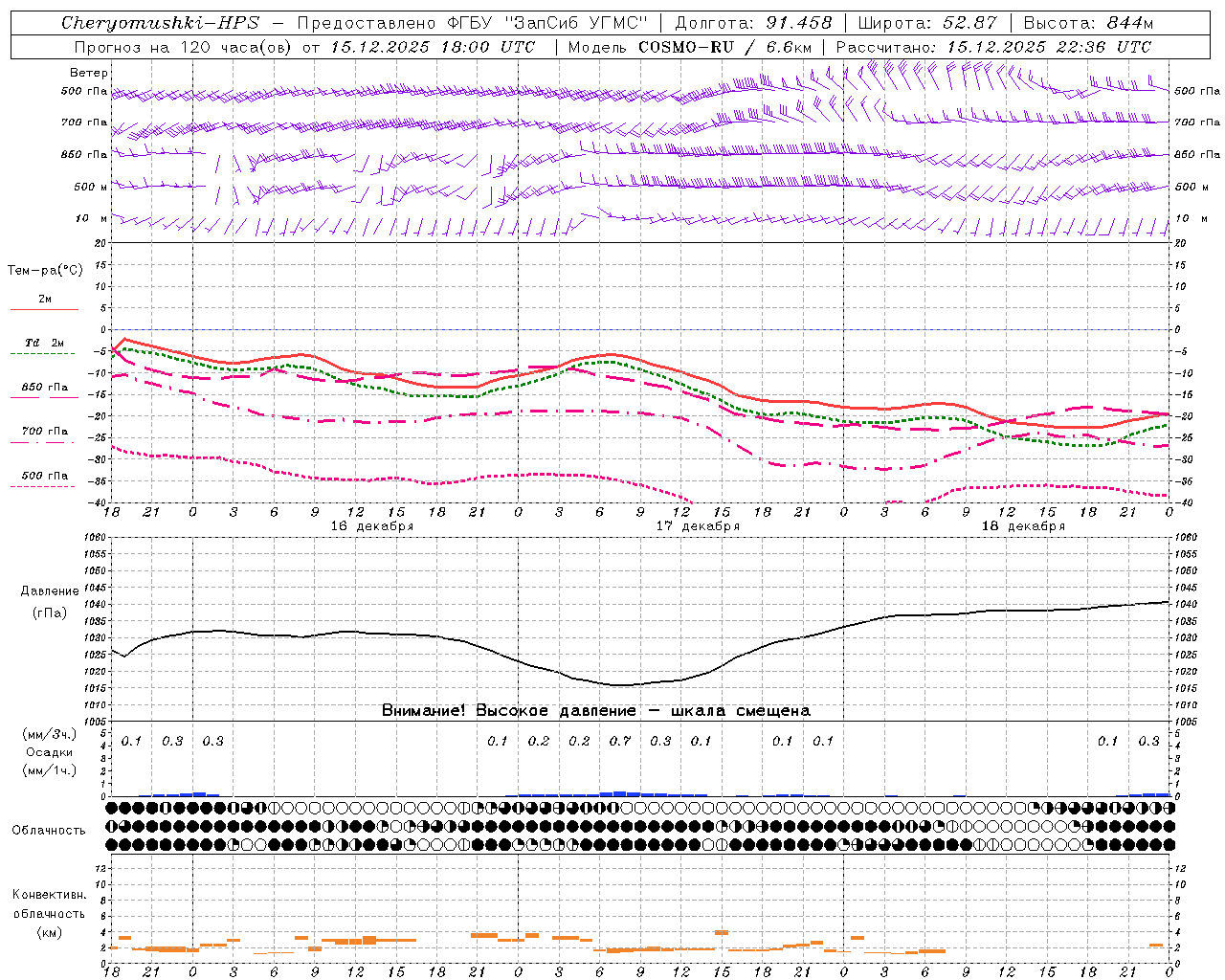
Task: Click the Осадки precipitation label
Action: (x=49, y=752)
